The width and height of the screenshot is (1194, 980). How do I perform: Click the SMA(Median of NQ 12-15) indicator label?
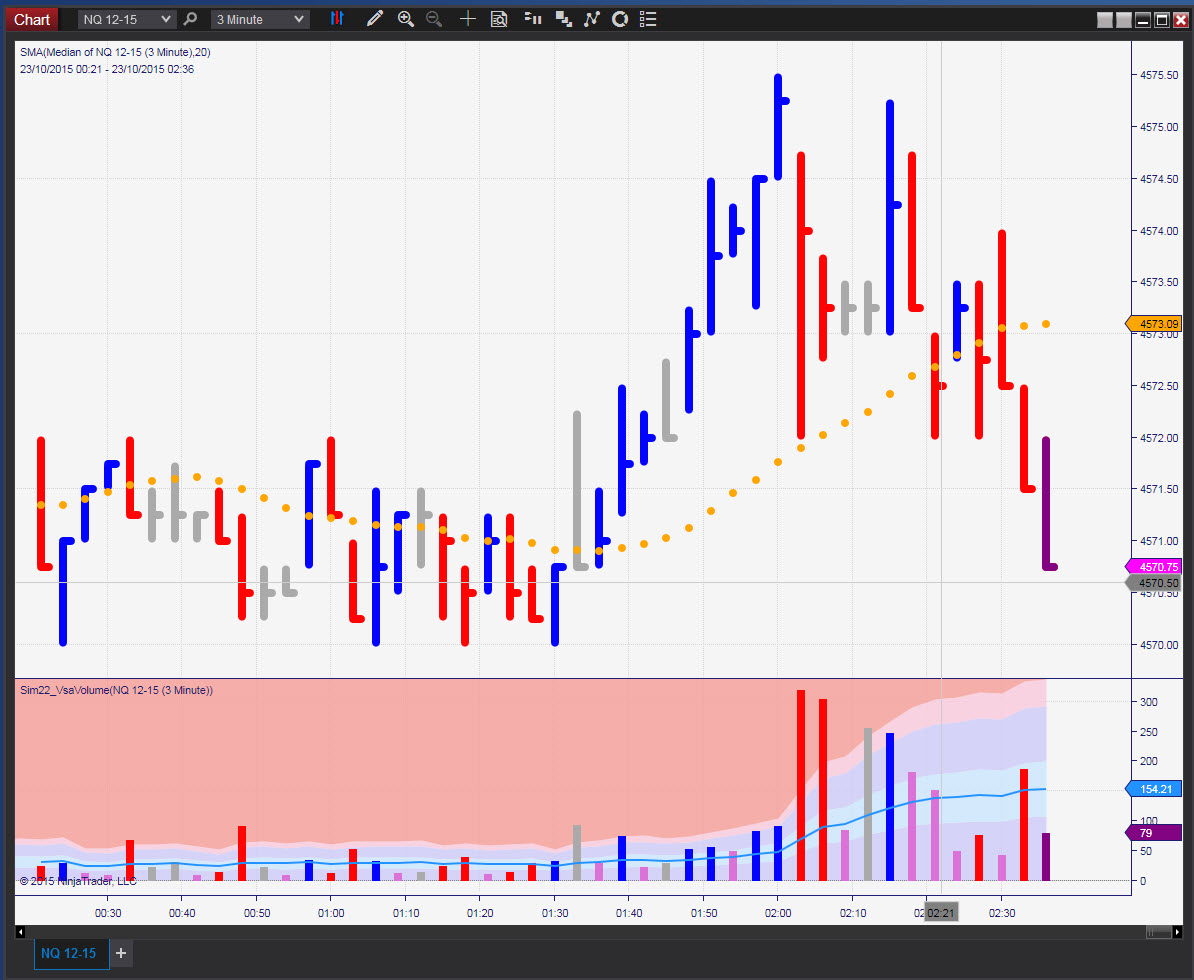(x=115, y=52)
